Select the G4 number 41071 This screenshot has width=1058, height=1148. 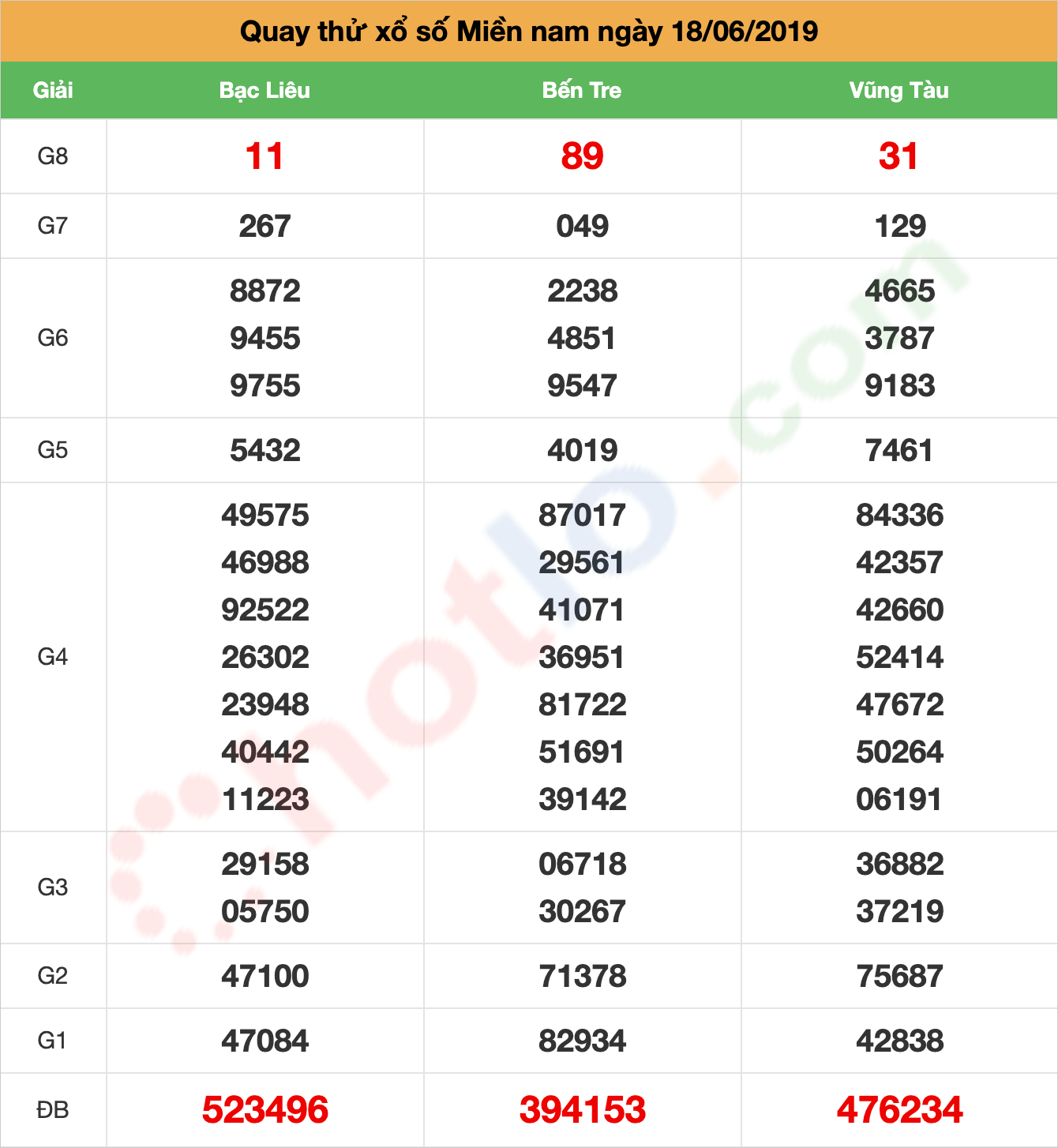(x=582, y=610)
